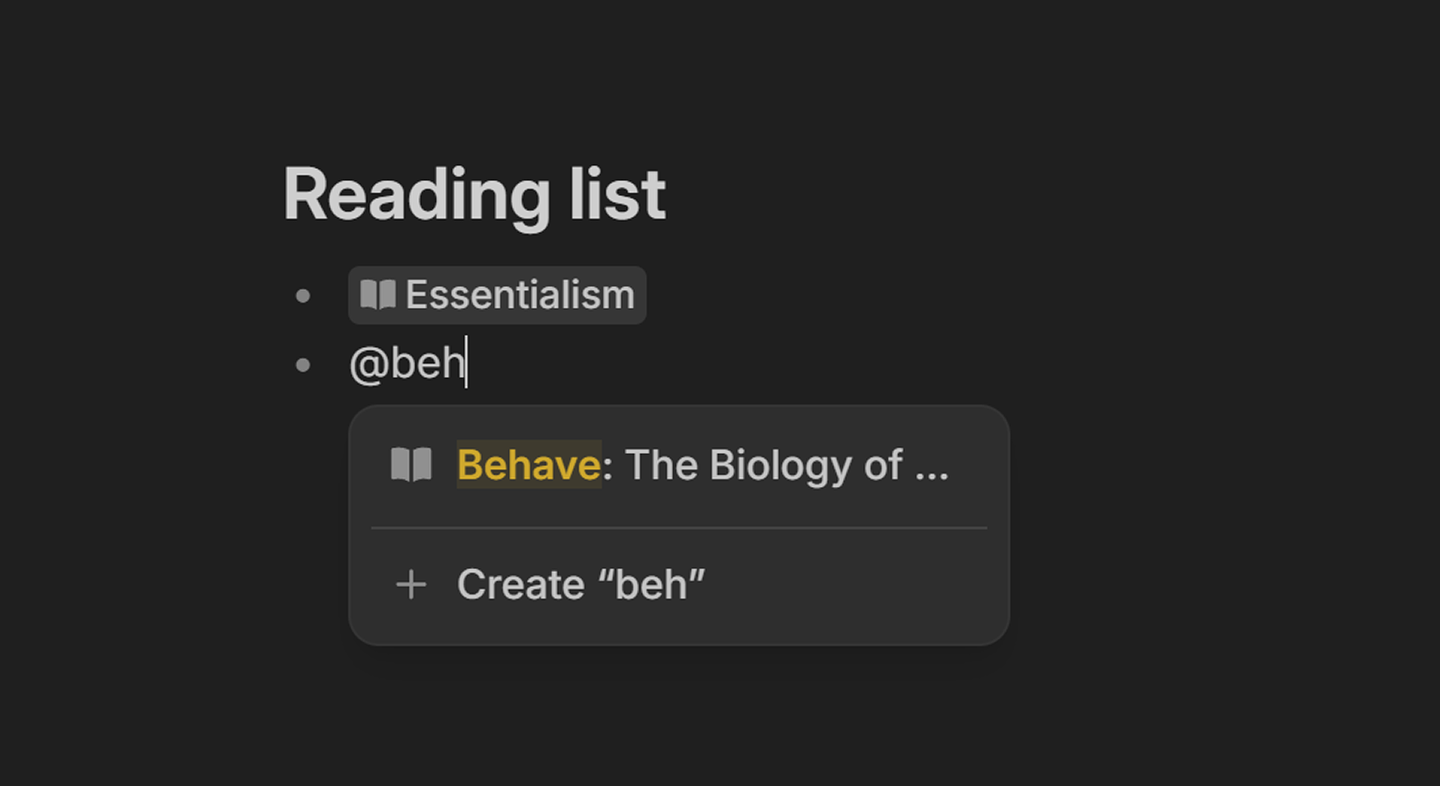Place the cursor in the @beh text
The width and height of the screenshot is (1440, 786).
point(430,363)
